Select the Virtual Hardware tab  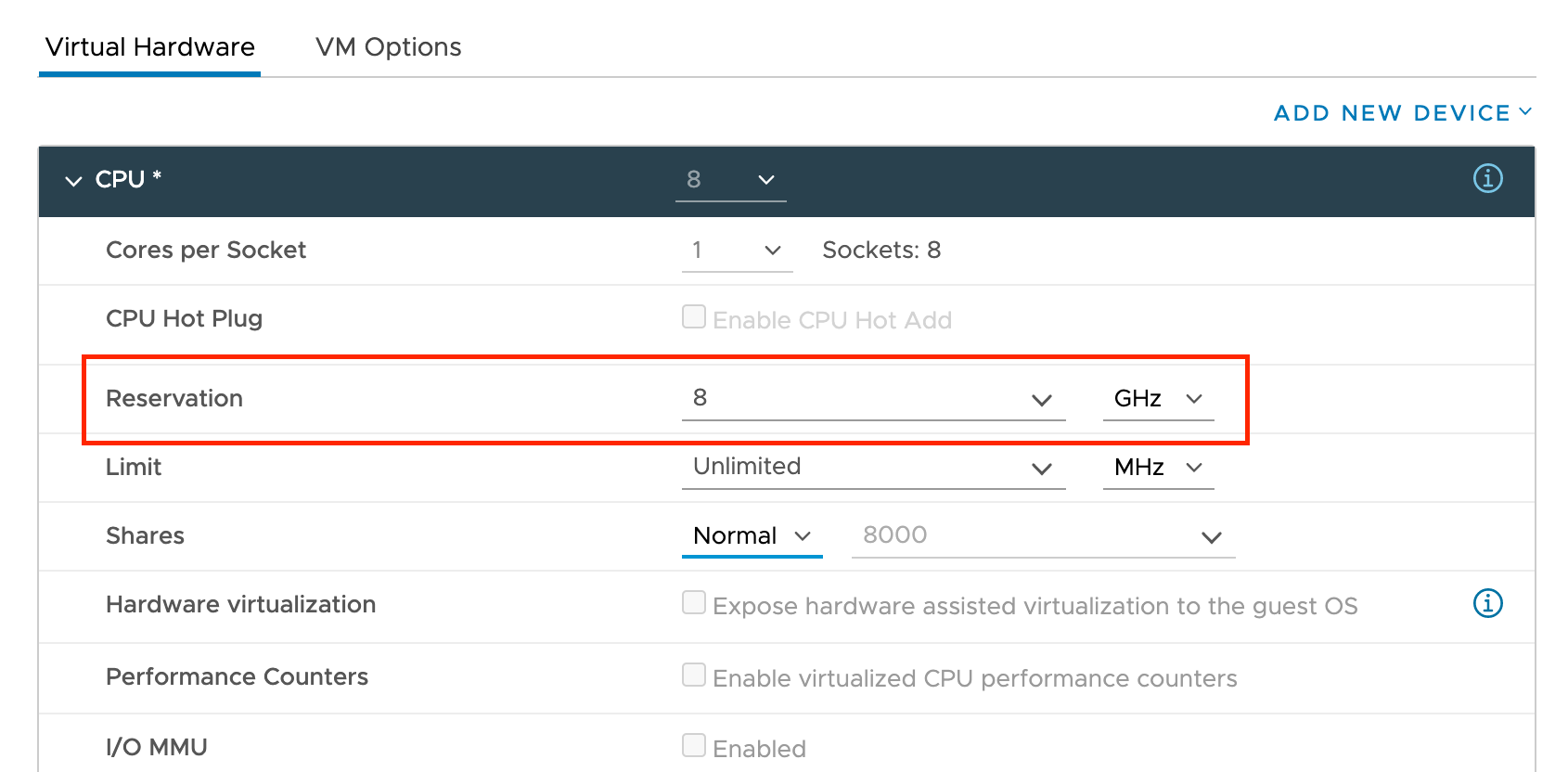coord(149,47)
